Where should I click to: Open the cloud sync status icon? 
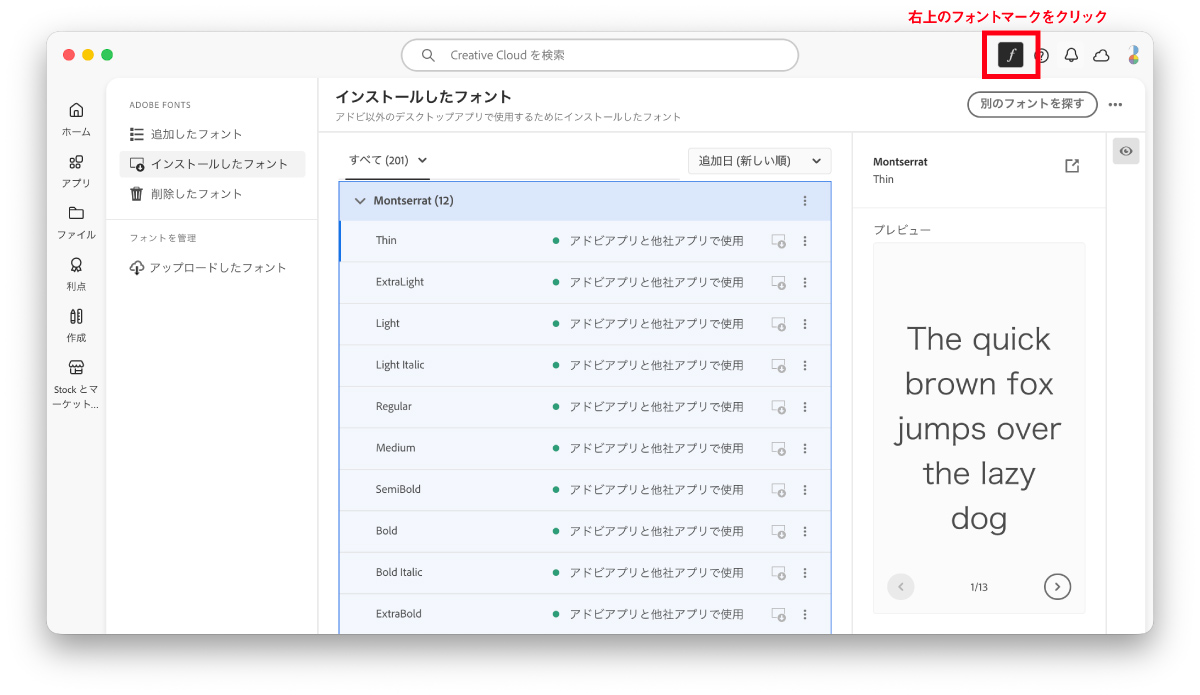pos(1101,55)
